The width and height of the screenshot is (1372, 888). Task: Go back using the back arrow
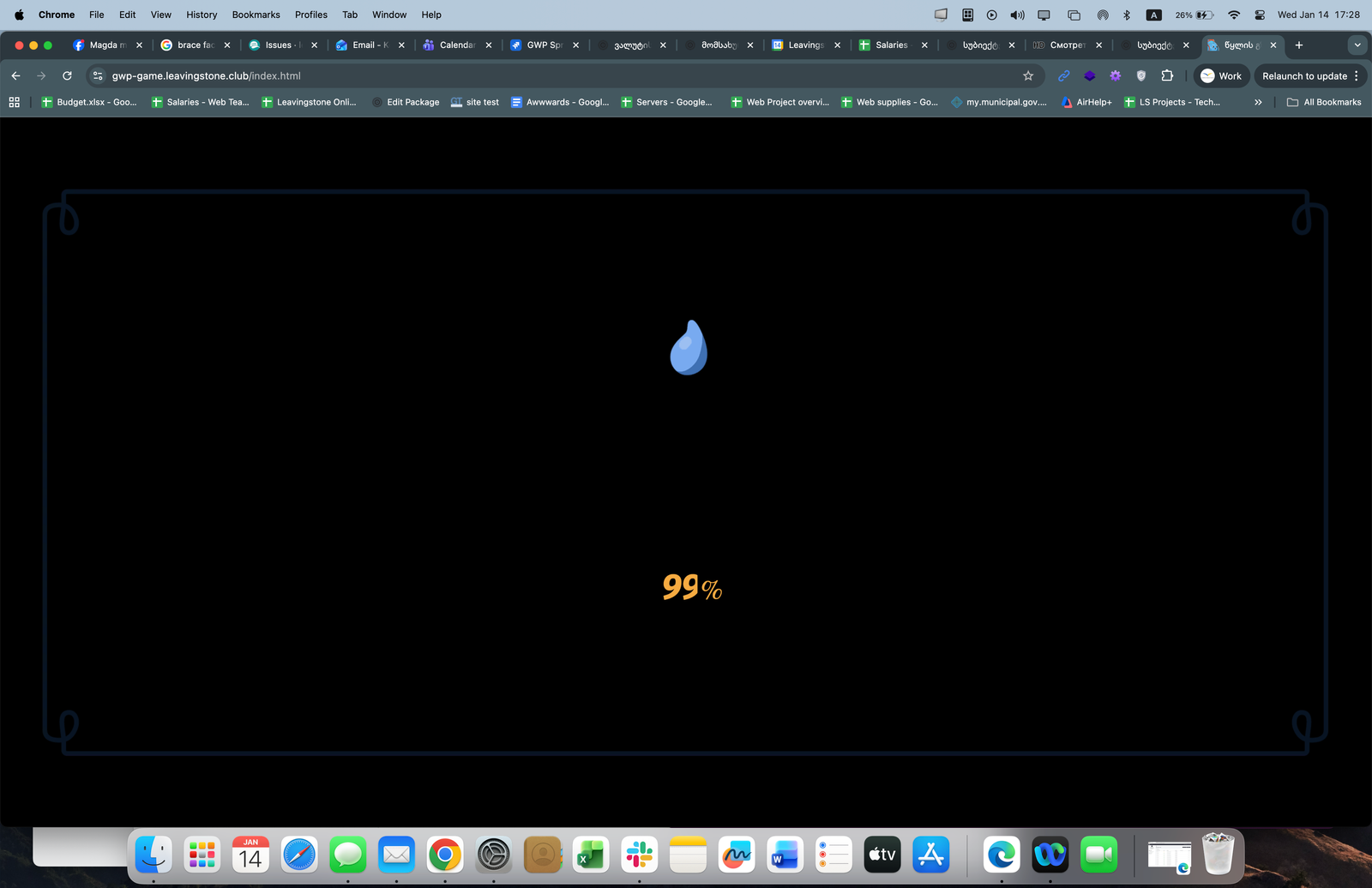16,76
